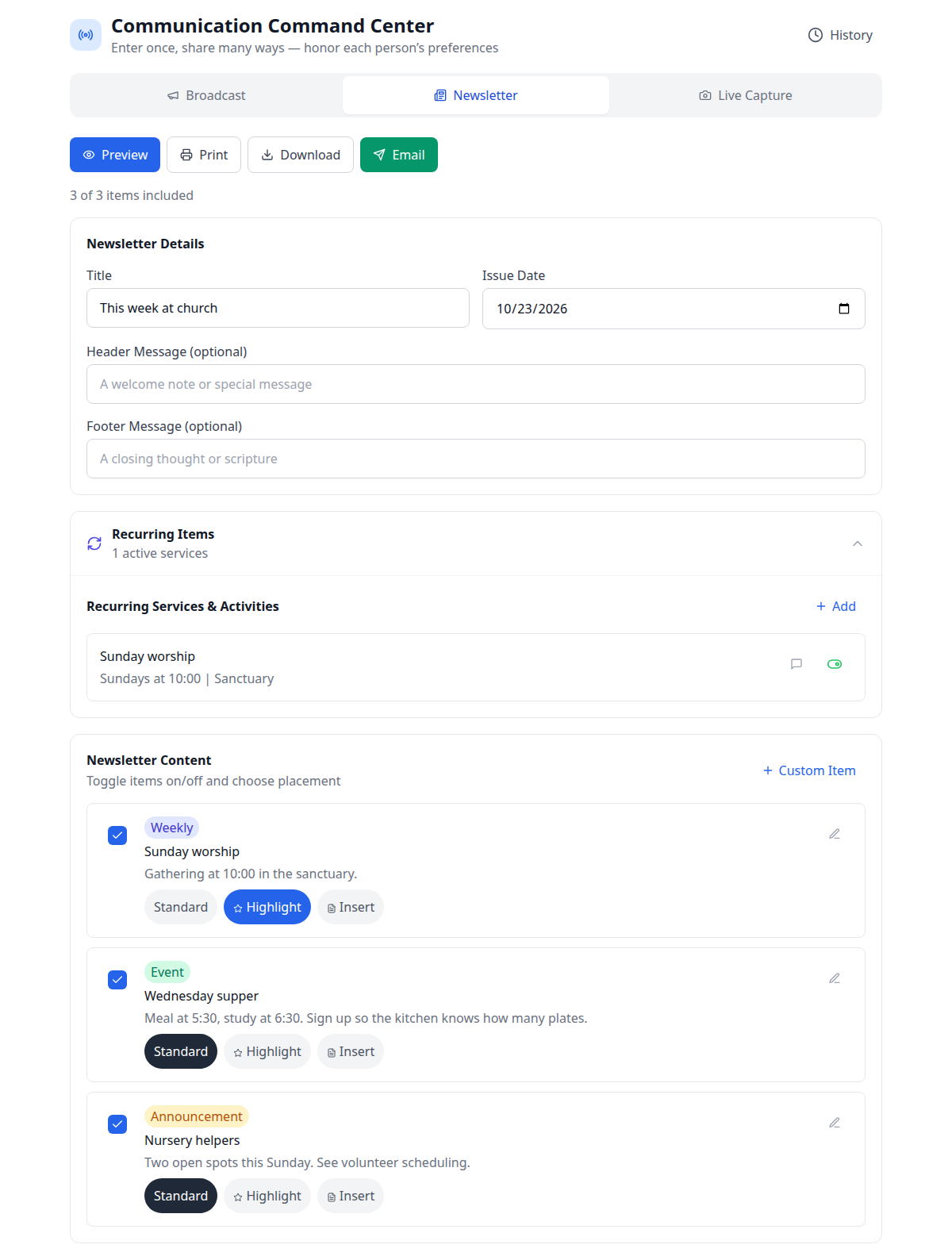The height and width of the screenshot is (1256, 952).
Task: Click edit pencil for Wednesday supper item
Action: (x=835, y=978)
